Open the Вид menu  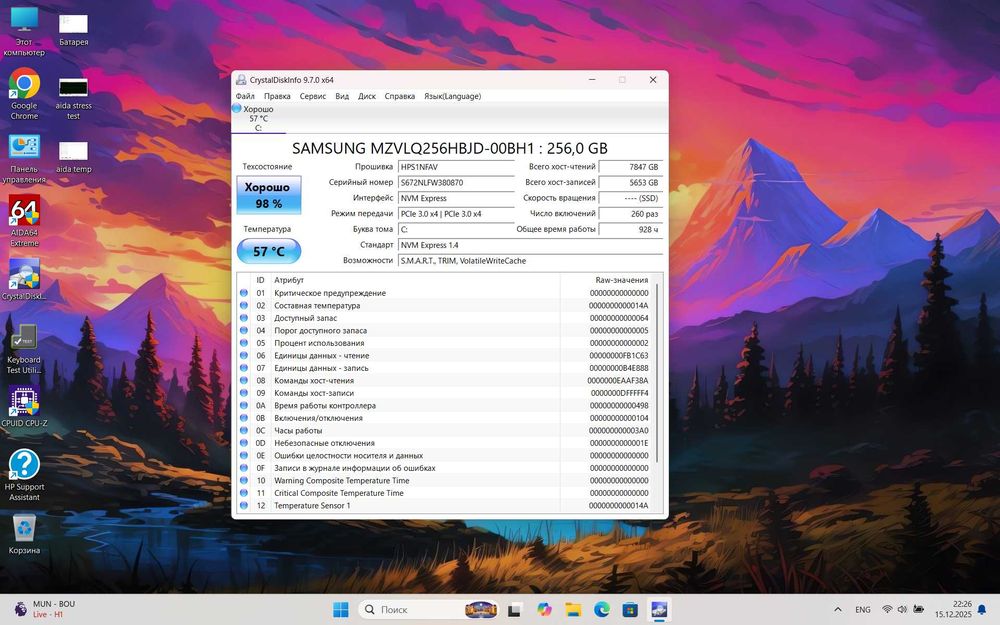(342, 96)
